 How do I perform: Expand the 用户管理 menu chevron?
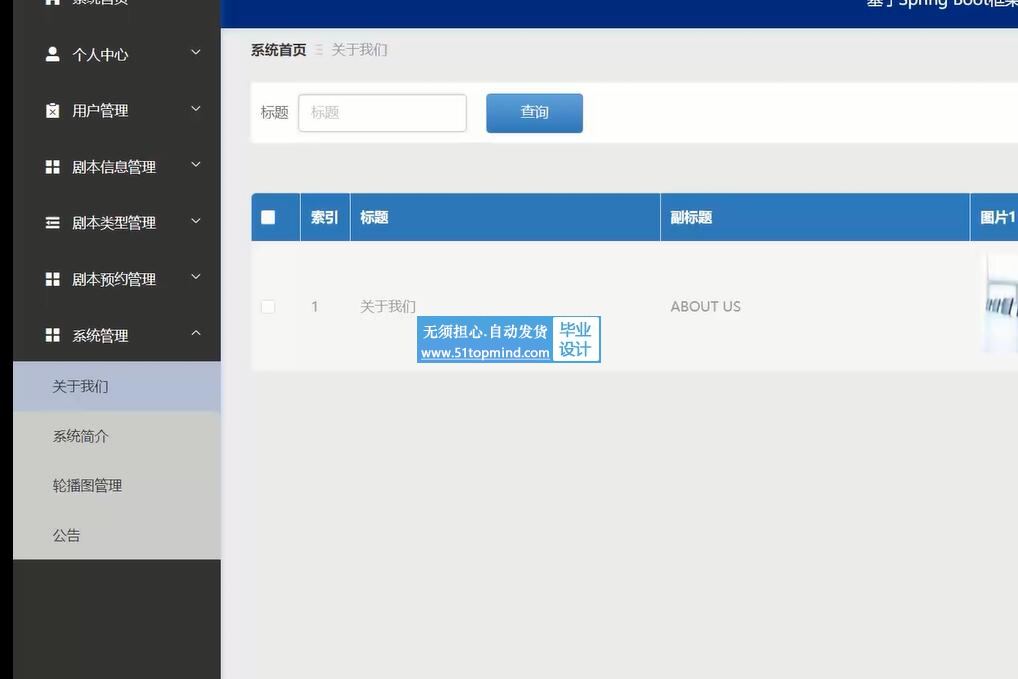(x=195, y=108)
